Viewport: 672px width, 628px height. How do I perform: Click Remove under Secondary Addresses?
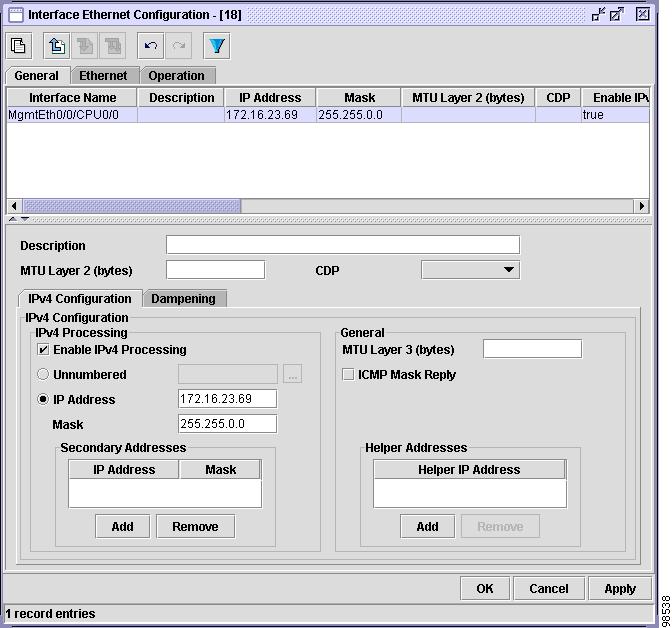tap(195, 526)
